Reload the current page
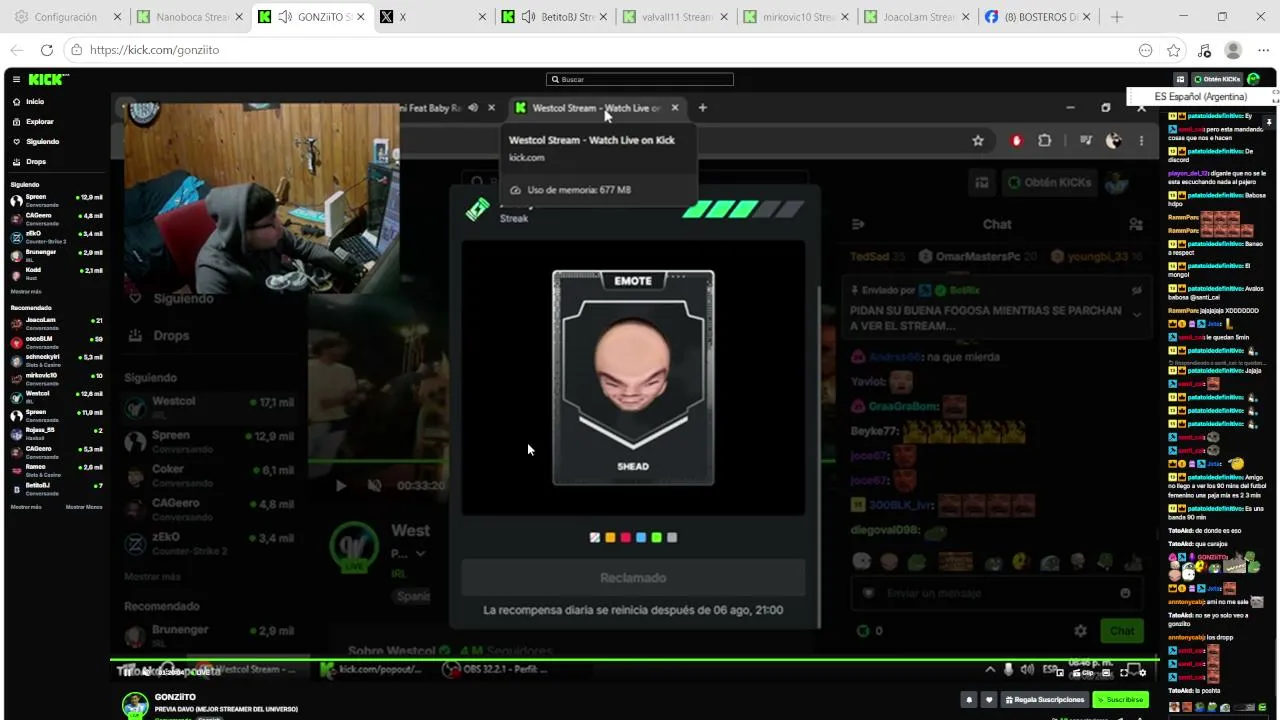Screen dimensions: 1280x720 [46, 50]
